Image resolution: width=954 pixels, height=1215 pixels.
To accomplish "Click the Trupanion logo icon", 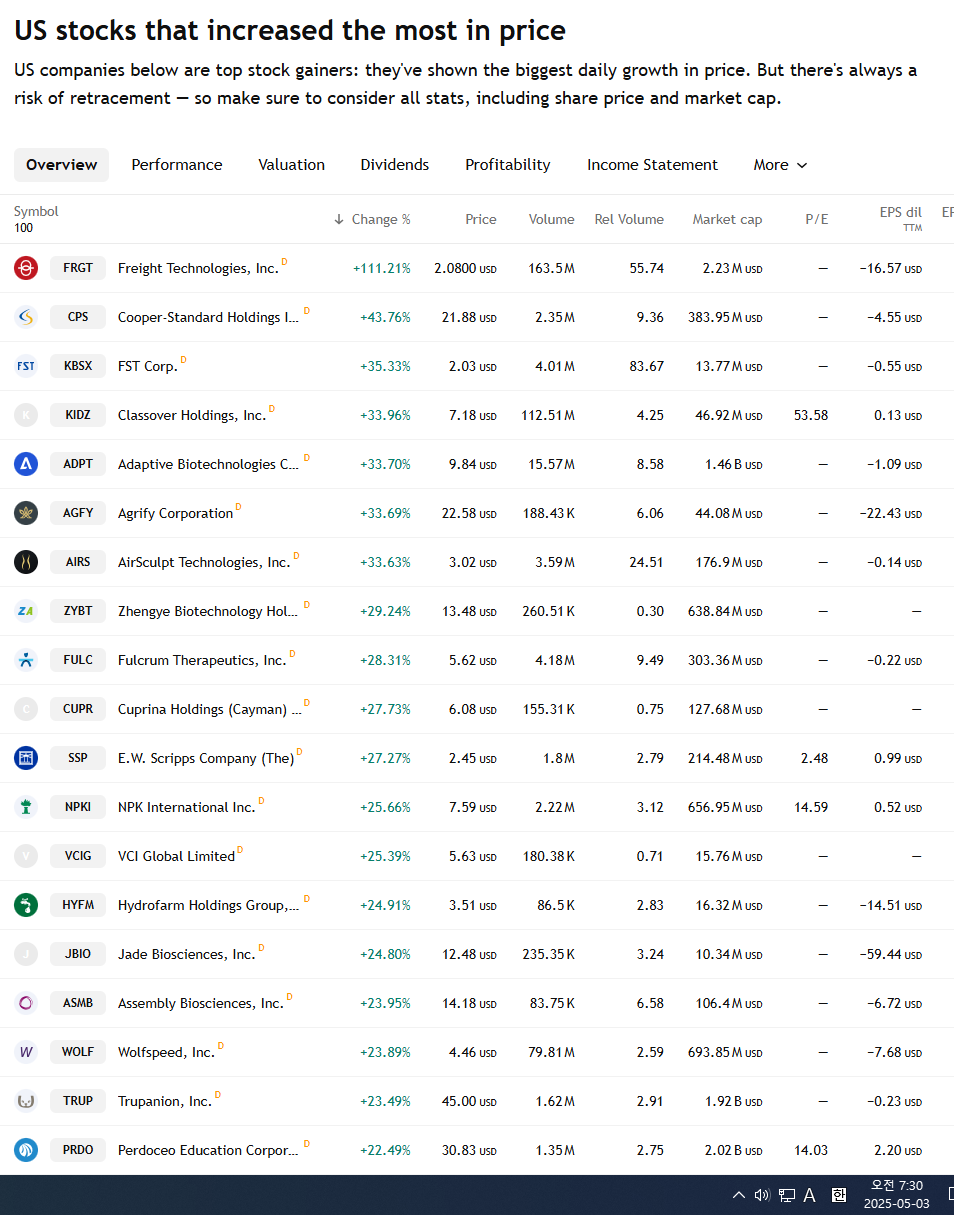I will [x=26, y=1101].
